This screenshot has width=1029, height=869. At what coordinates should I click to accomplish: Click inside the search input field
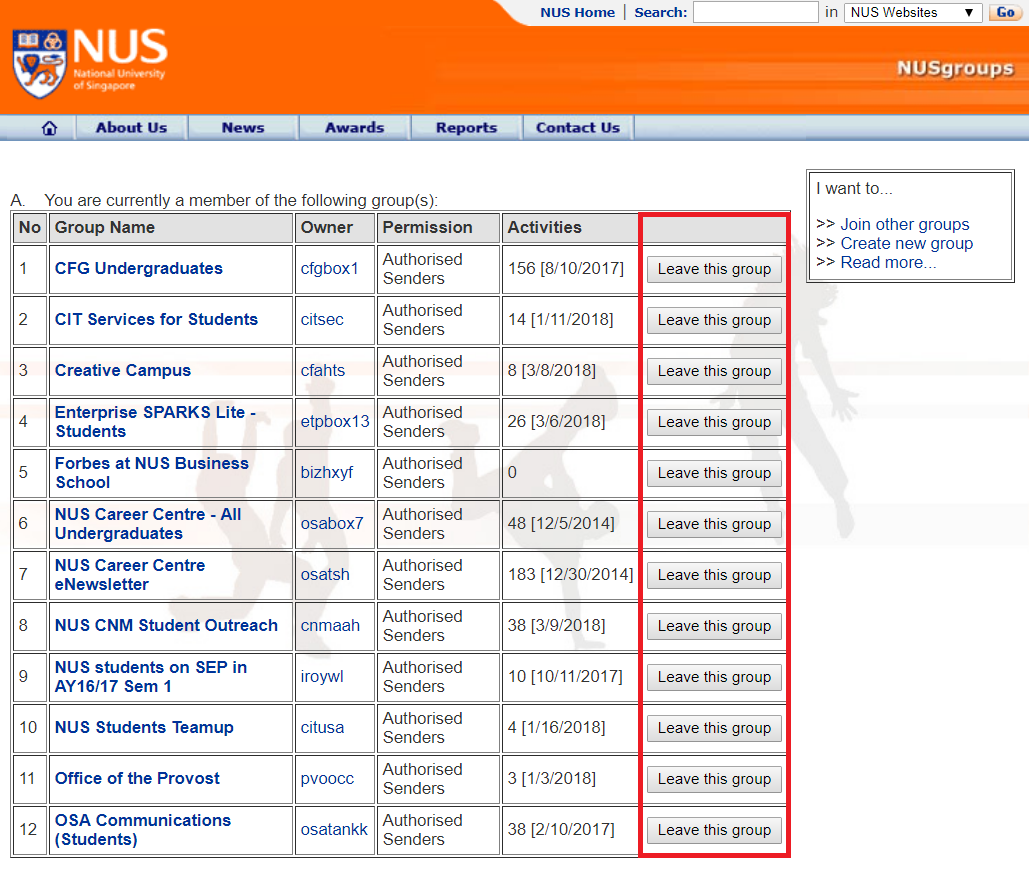coord(755,13)
